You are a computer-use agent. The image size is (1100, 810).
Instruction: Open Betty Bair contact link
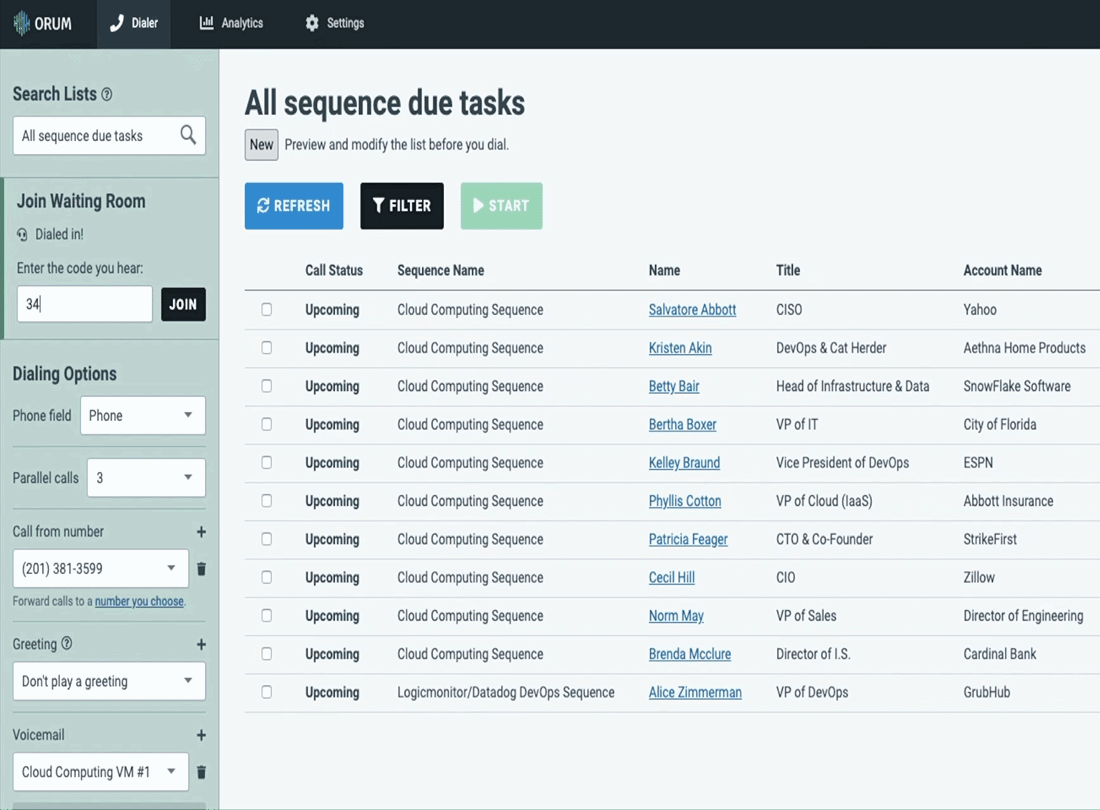[674, 386]
